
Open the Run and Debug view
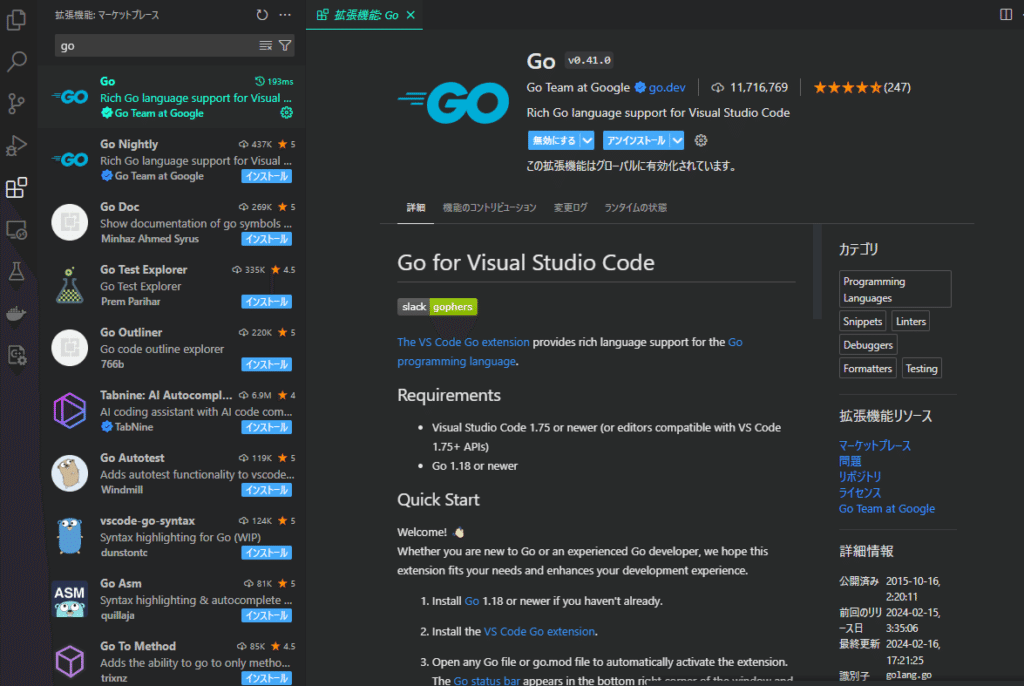click(x=16, y=145)
